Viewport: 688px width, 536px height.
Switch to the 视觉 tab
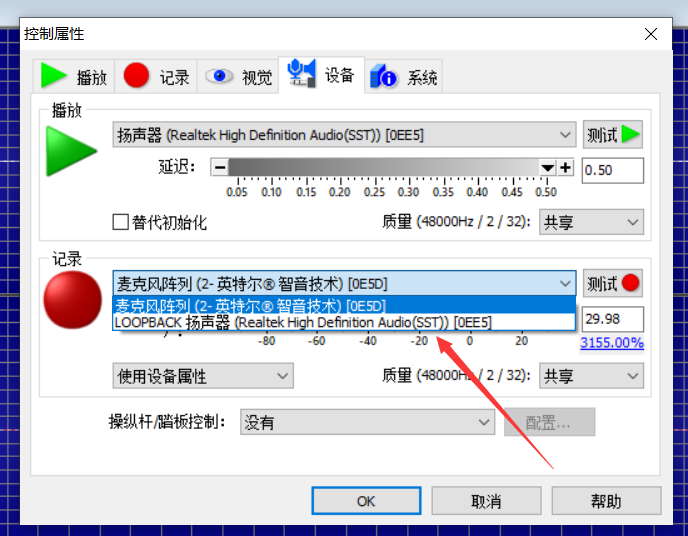(240, 77)
